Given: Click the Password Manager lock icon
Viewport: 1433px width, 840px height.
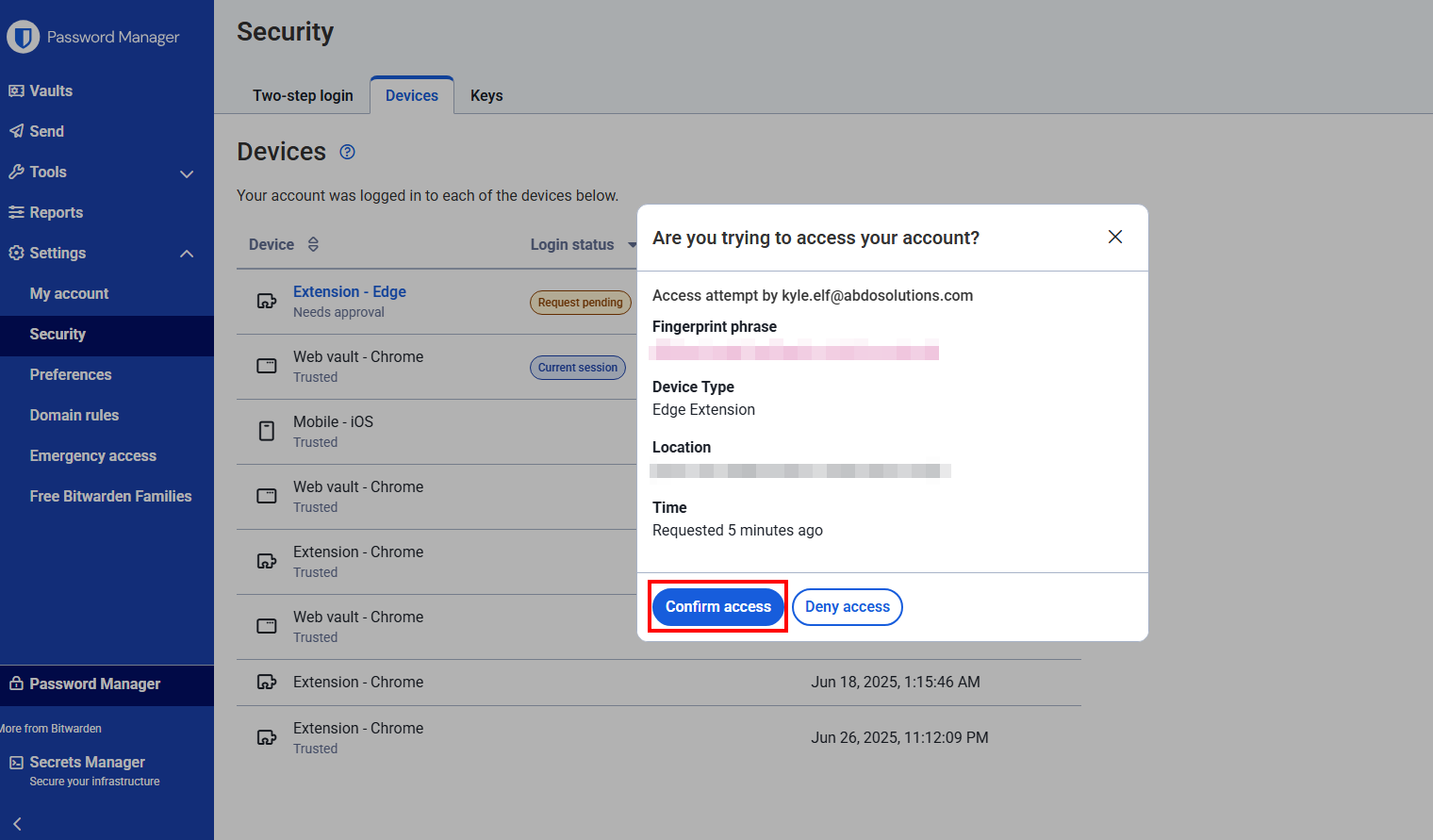Looking at the screenshot, I should 16,684.
